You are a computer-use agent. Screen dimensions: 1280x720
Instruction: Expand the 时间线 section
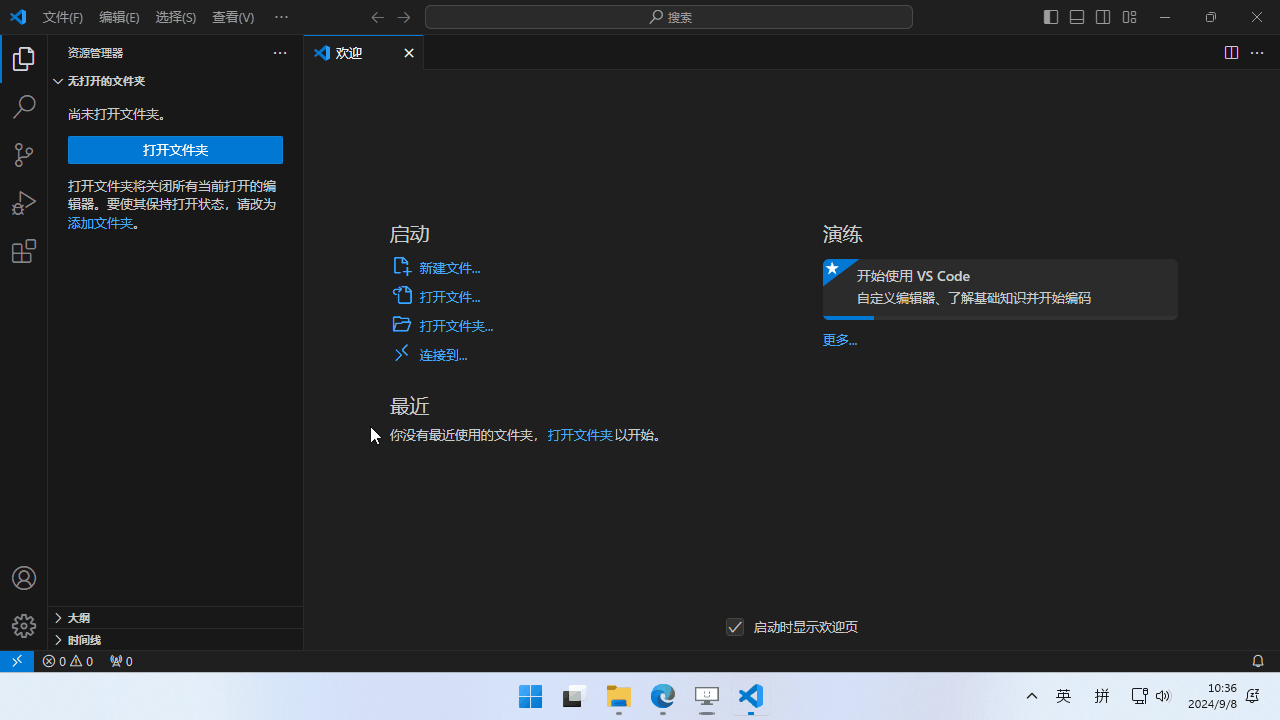pyautogui.click(x=83, y=639)
